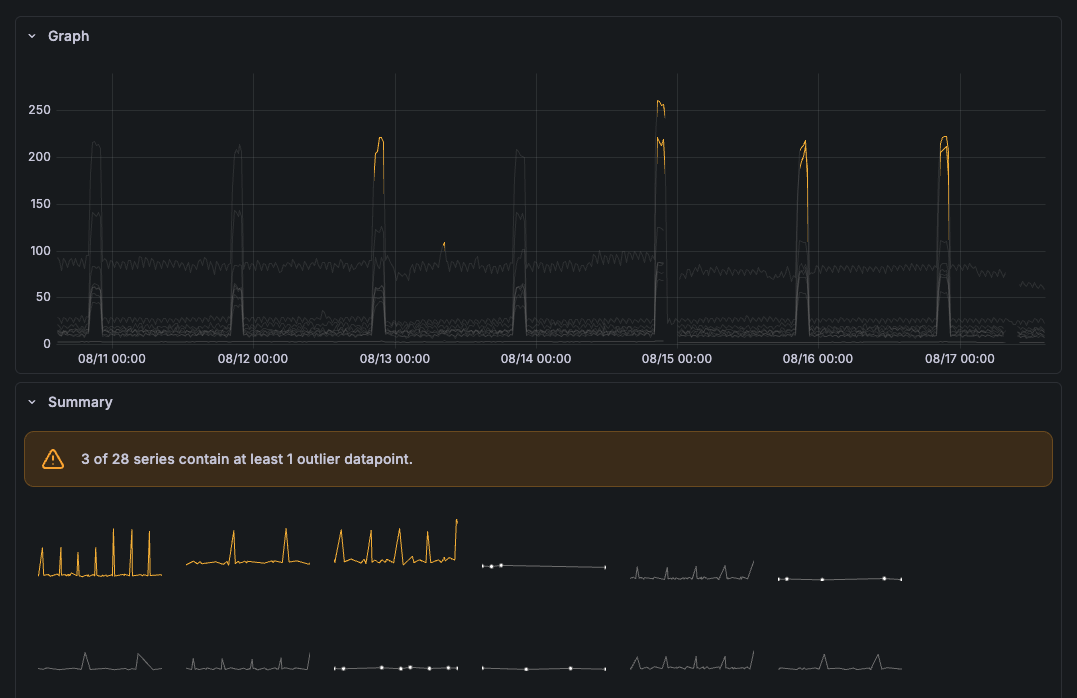Select the outlier warning message text
This screenshot has height=698, width=1077.
point(247,459)
